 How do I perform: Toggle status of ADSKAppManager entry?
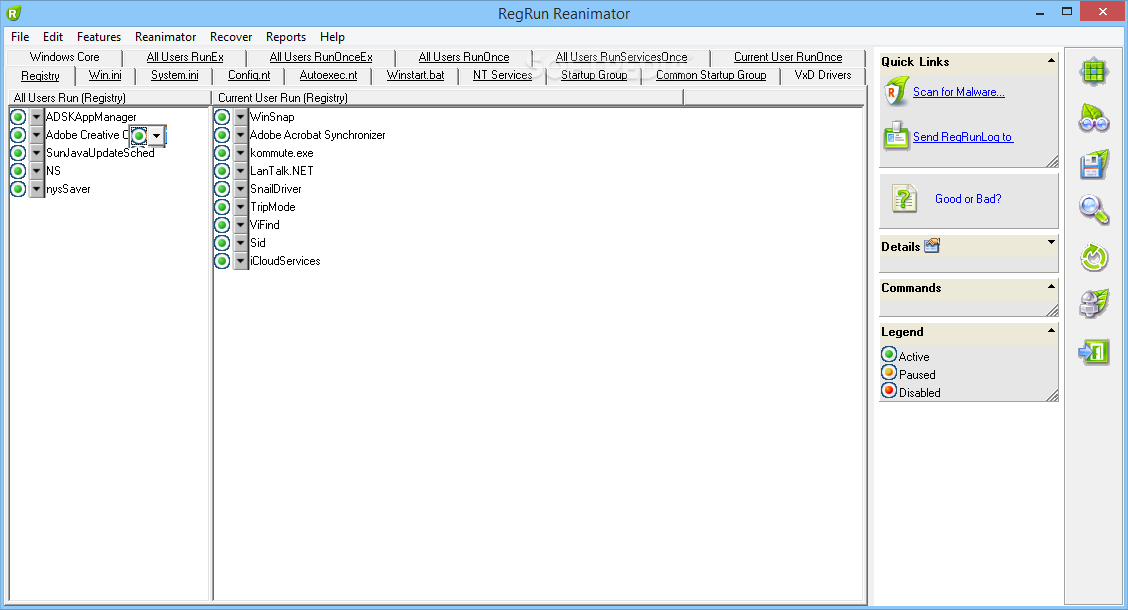click(x=18, y=117)
